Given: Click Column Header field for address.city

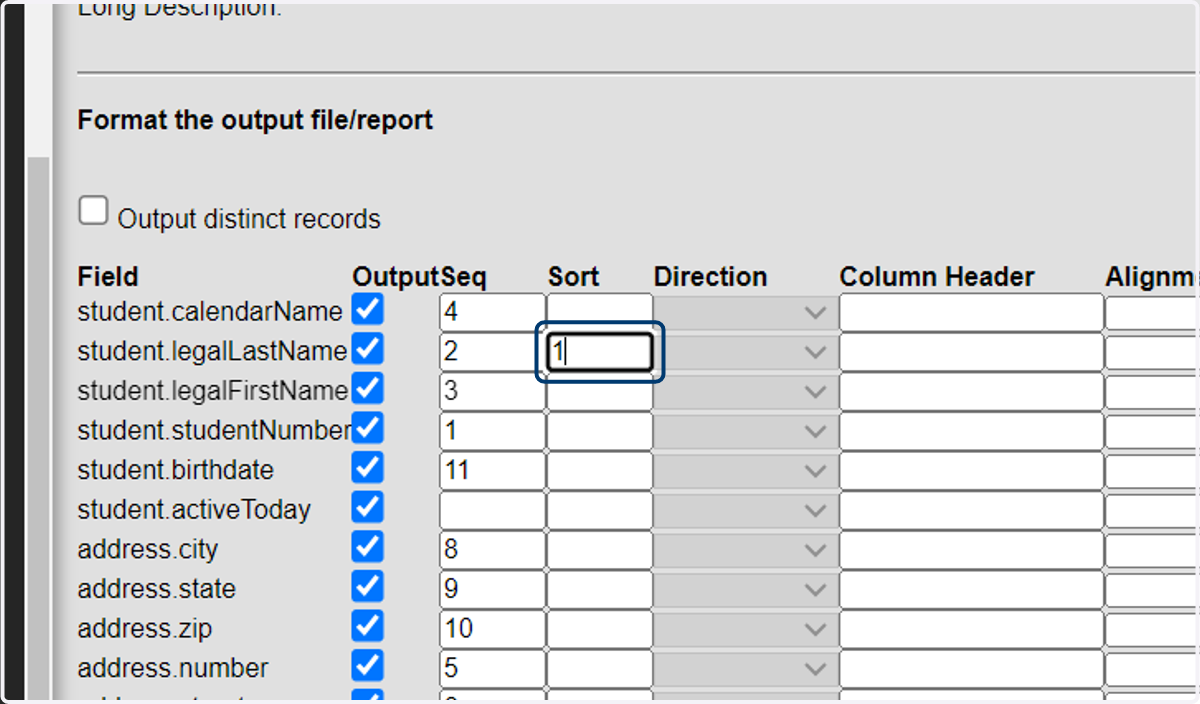Looking at the screenshot, I should 971,550.
